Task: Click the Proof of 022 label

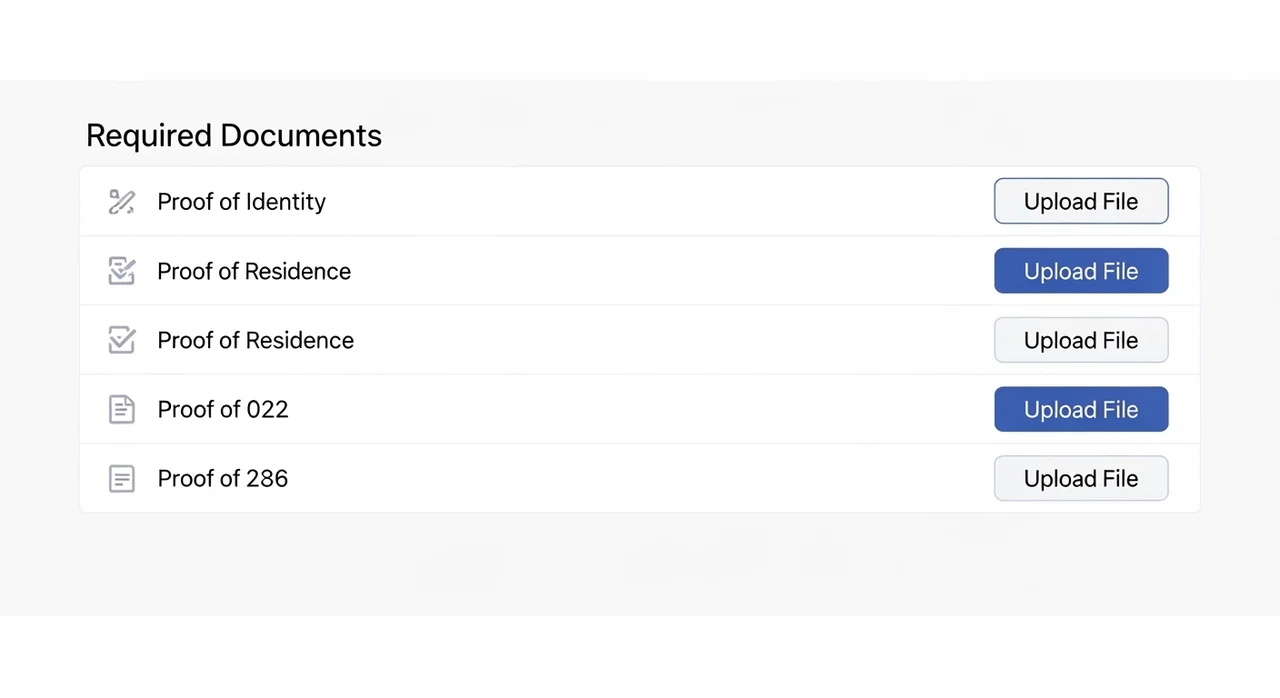Action: (x=222, y=409)
